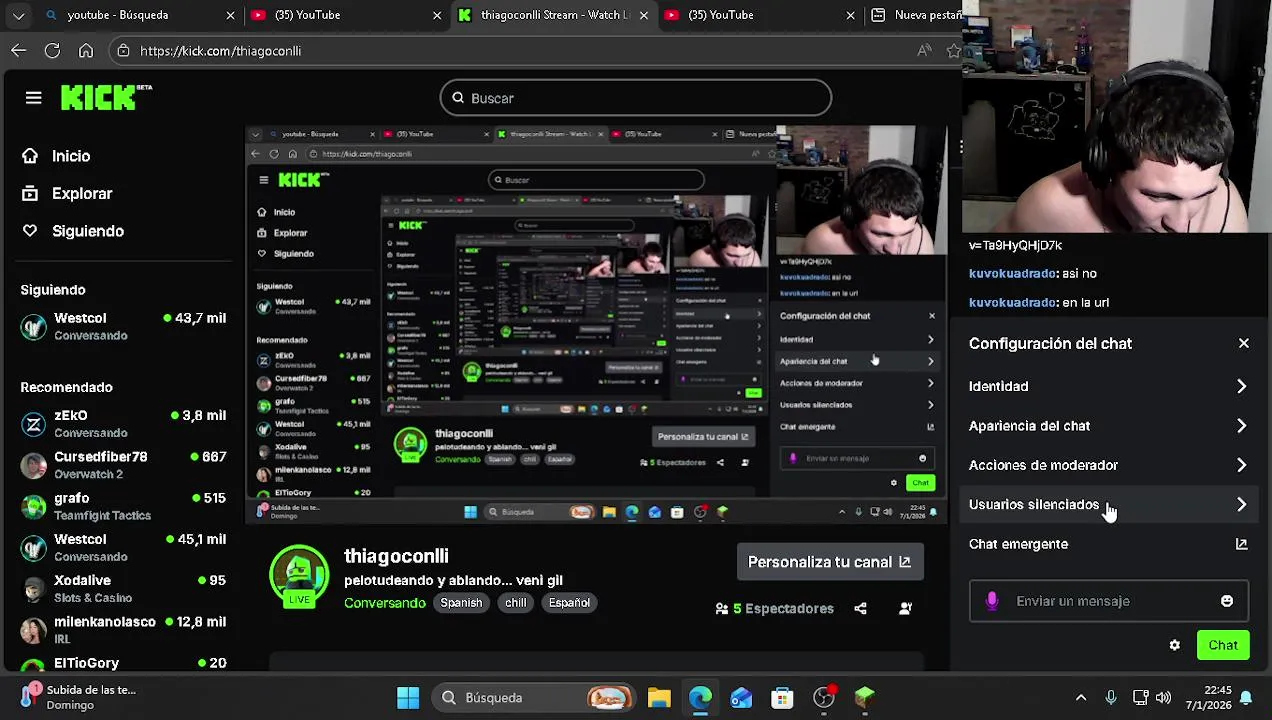The width and height of the screenshot is (1272, 720).
Task: Click the Explorar sidebar link
Action: point(82,193)
